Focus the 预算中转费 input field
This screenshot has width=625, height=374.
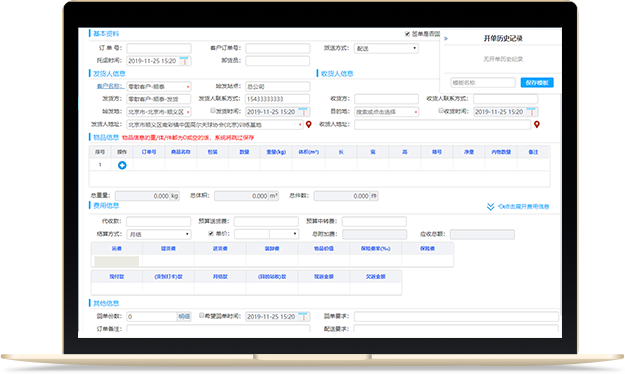(x=374, y=221)
